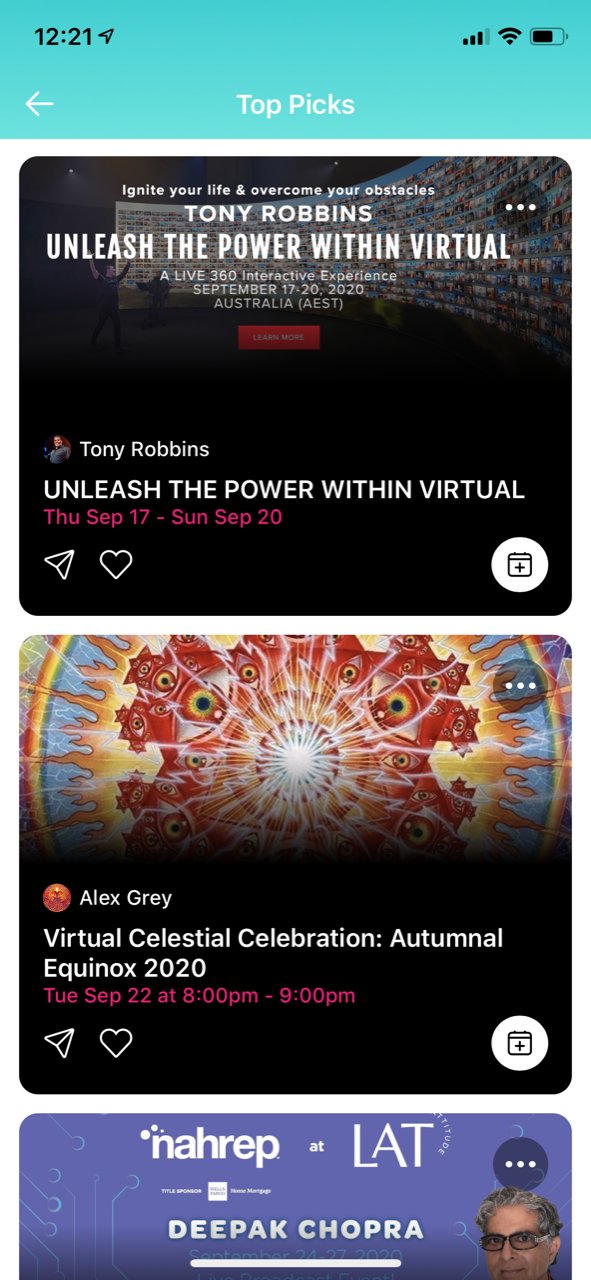Like the Unleash the Power Within Virtual event
The height and width of the screenshot is (1280, 591).
coord(116,565)
